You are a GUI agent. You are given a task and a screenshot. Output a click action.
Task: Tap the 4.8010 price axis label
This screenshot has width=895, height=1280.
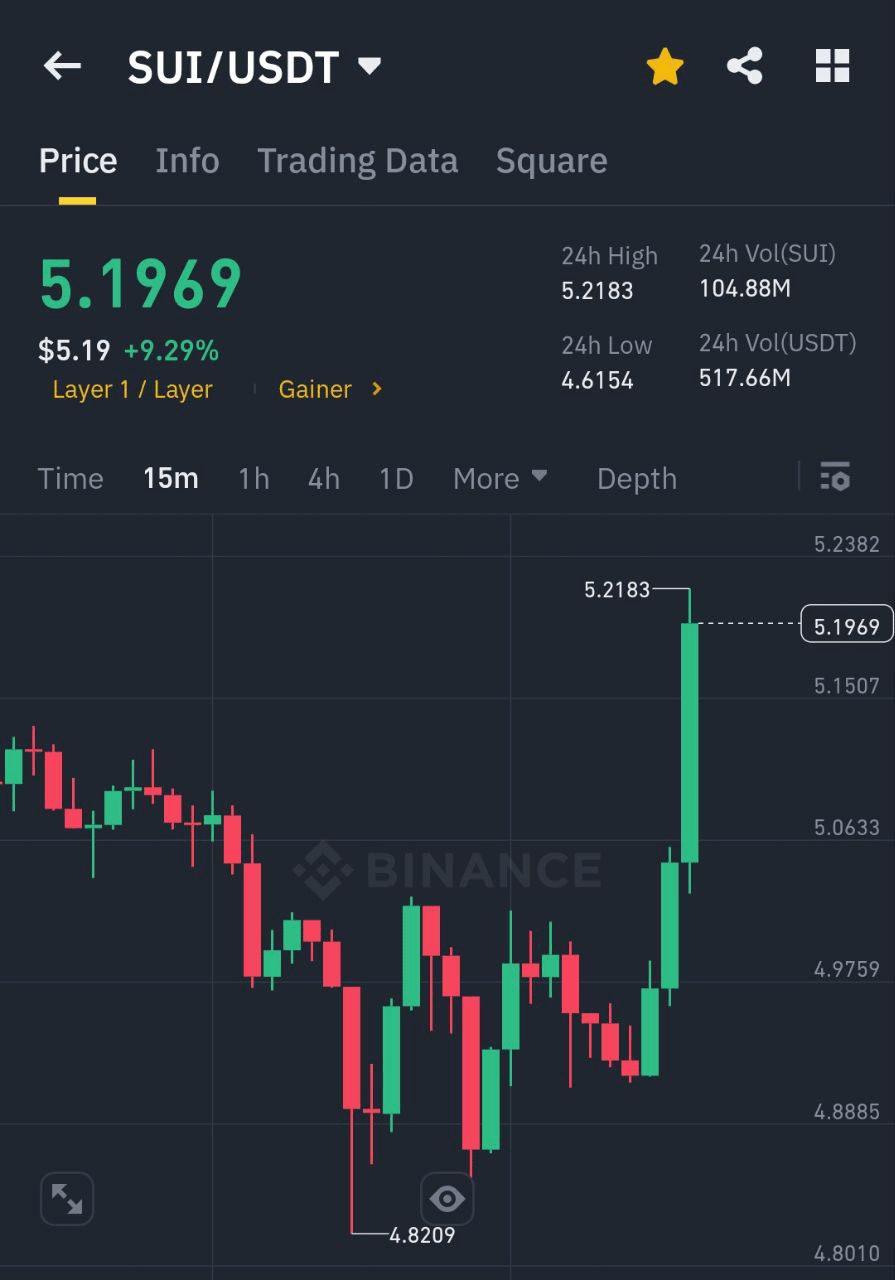pyautogui.click(x=847, y=1253)
